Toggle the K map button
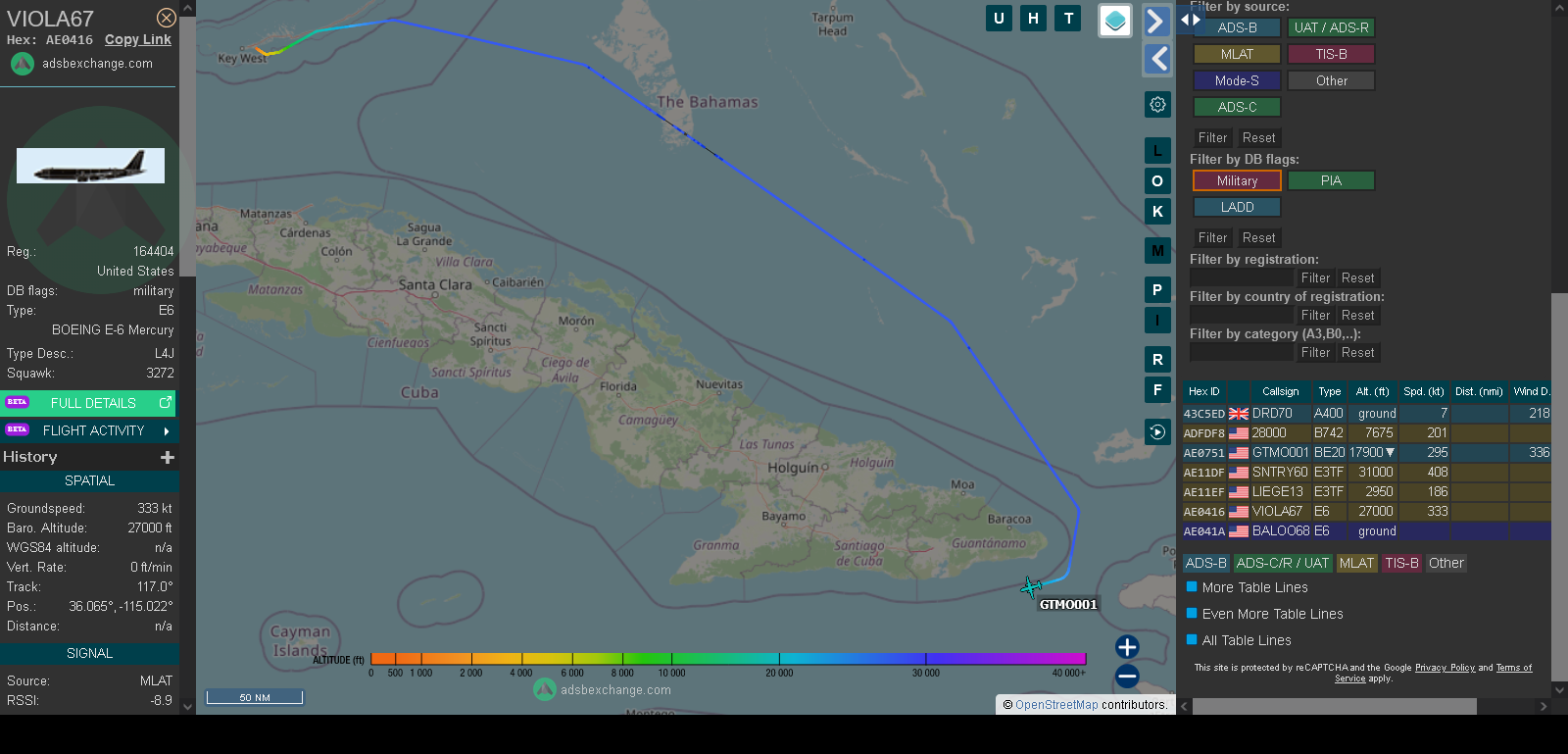1568x754 pixels. (1157, 212)
